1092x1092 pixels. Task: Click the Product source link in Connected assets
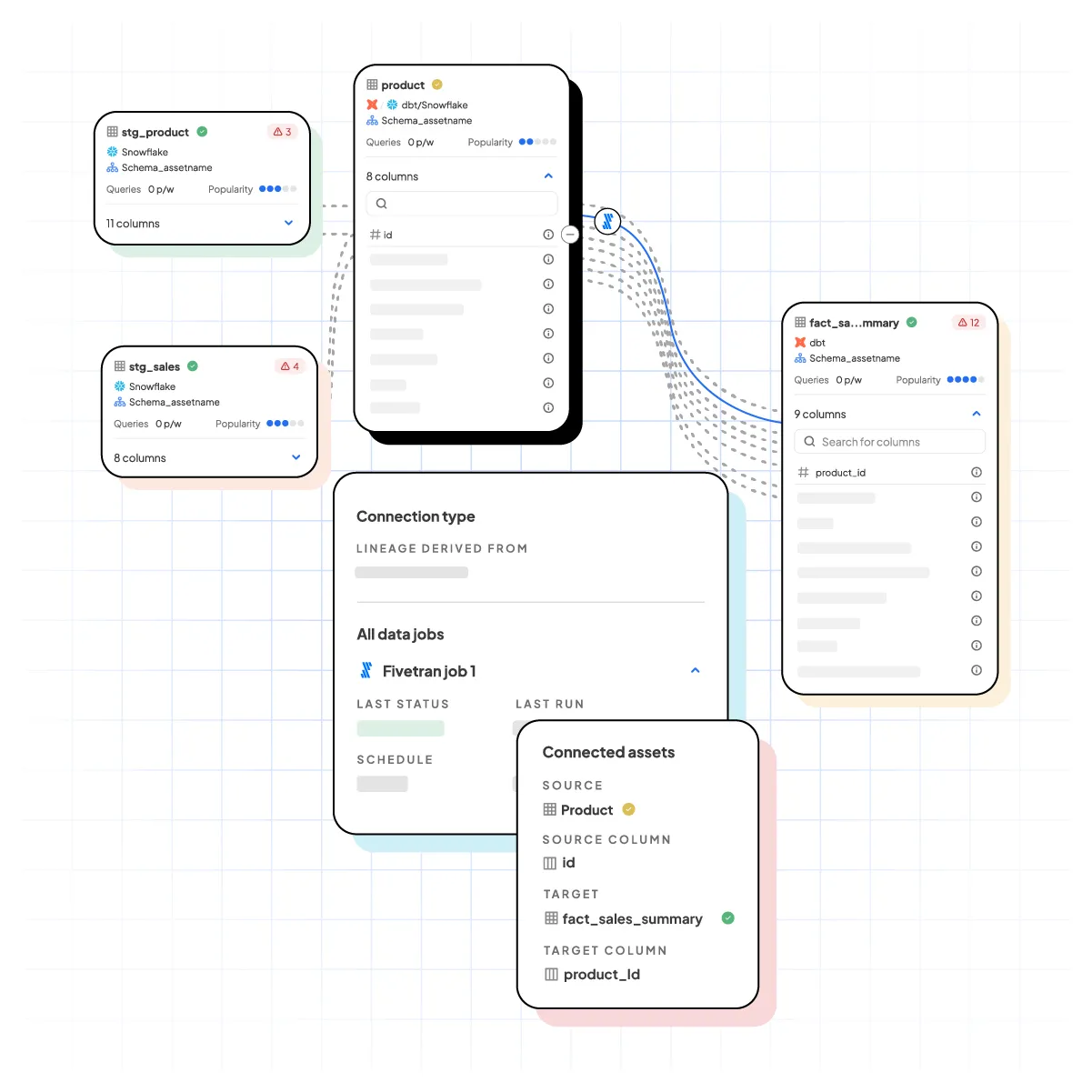pos(586,810)
